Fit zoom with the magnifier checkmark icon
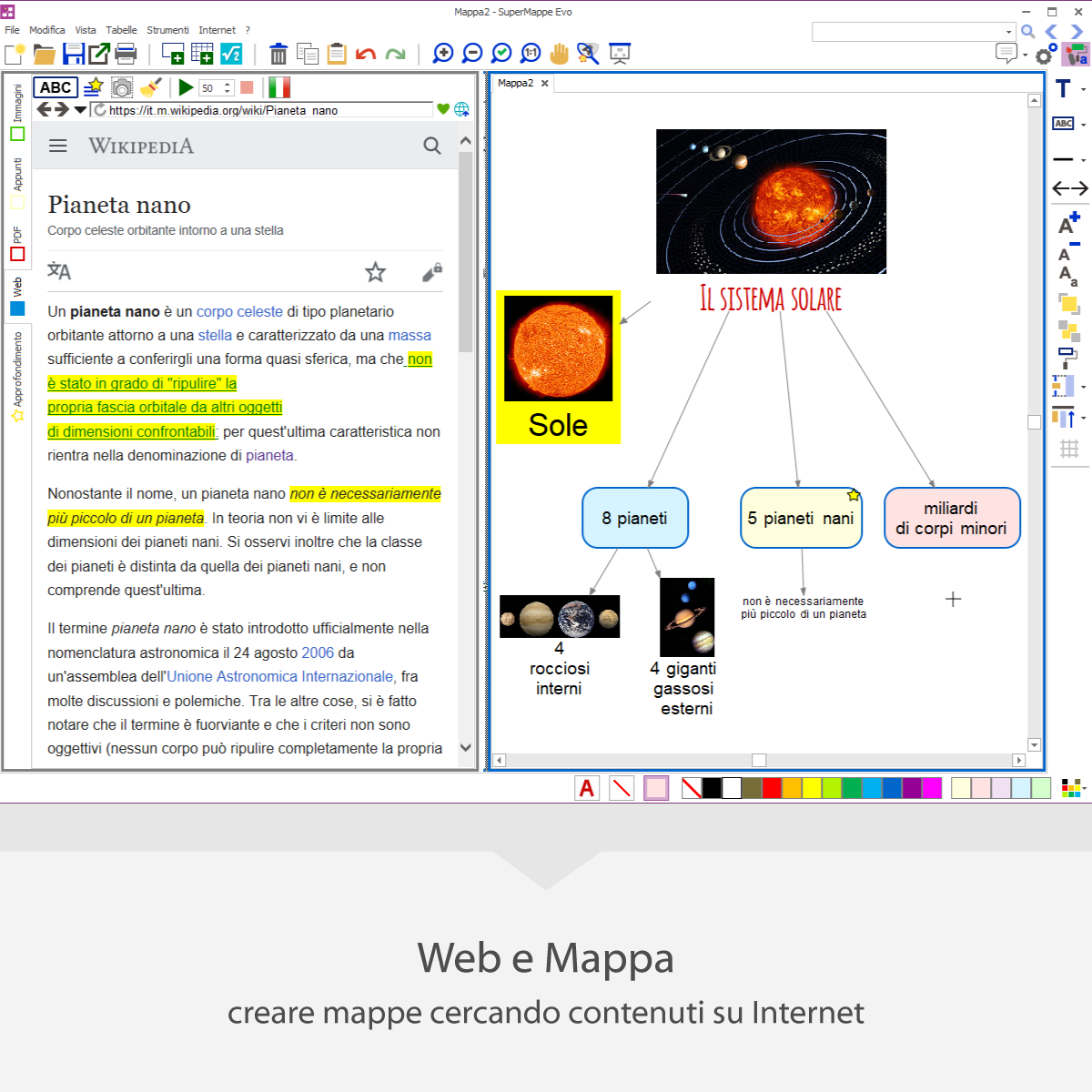The width and height of the screenshot is (1092, 1092). [501, 54]
